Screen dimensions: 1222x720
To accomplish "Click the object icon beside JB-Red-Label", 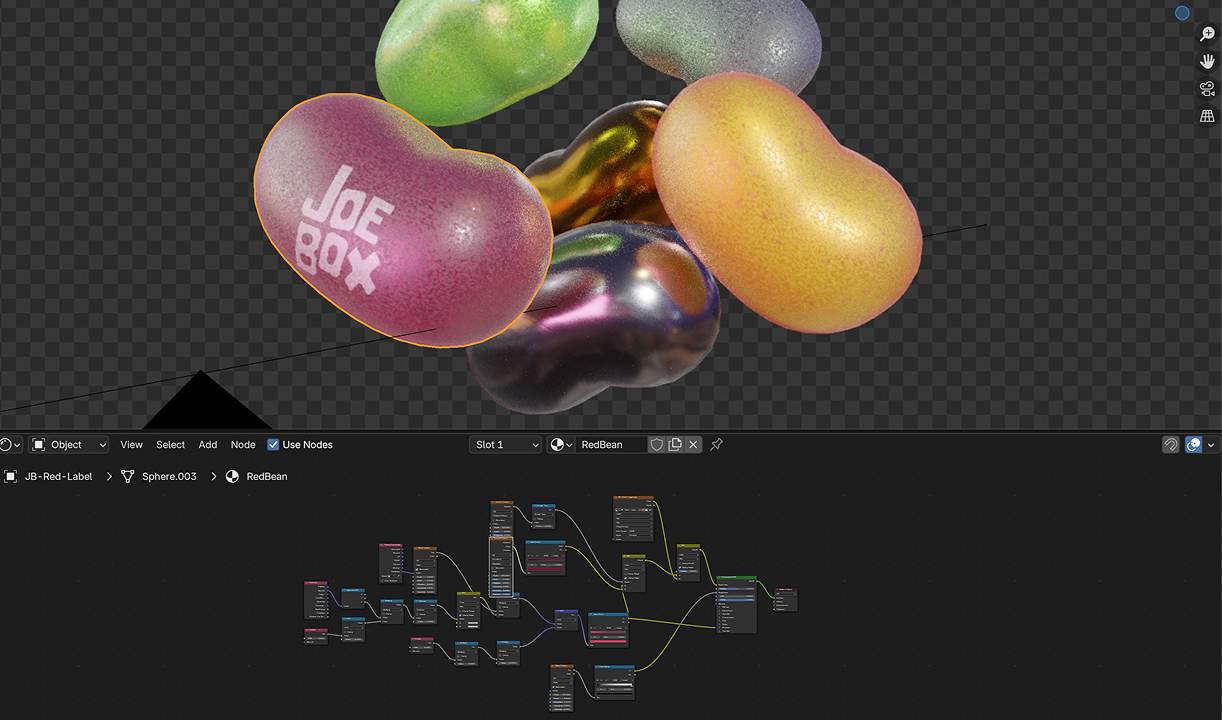I will [x=11, y=477].
